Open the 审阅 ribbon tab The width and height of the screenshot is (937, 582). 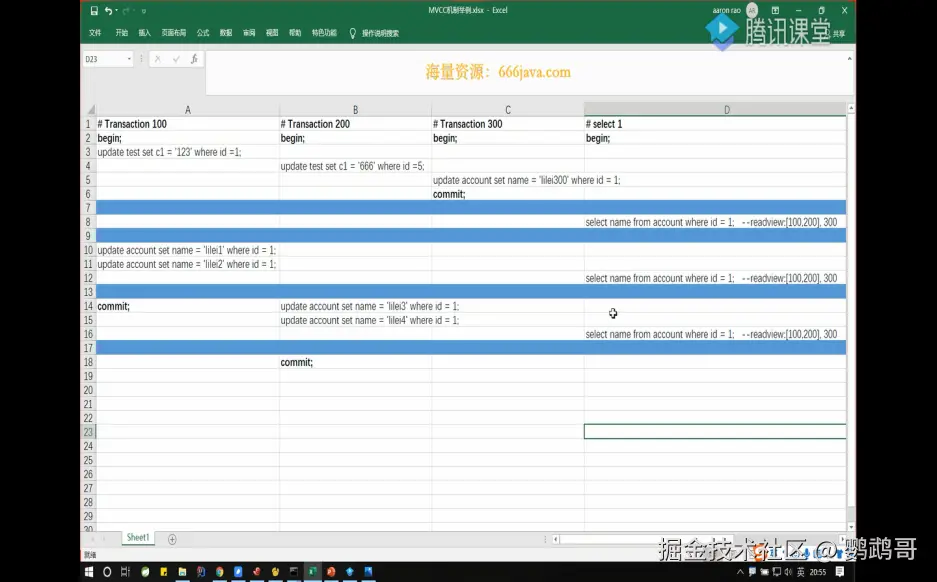[249, 33]
